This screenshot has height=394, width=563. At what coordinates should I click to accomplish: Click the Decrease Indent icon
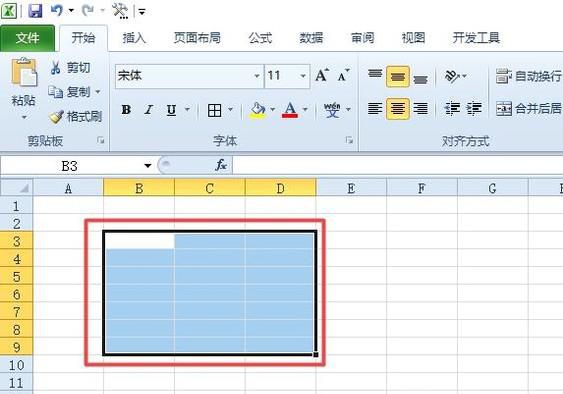452,108
